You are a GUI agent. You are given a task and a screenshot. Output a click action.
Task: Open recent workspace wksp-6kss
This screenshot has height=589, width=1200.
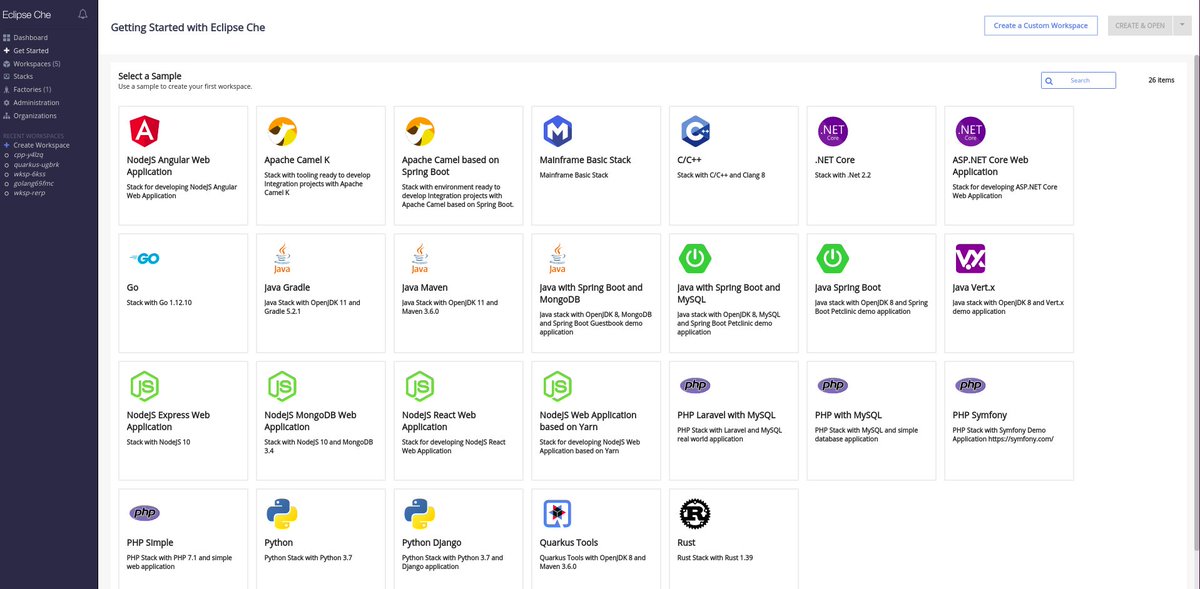pos(29,173)
